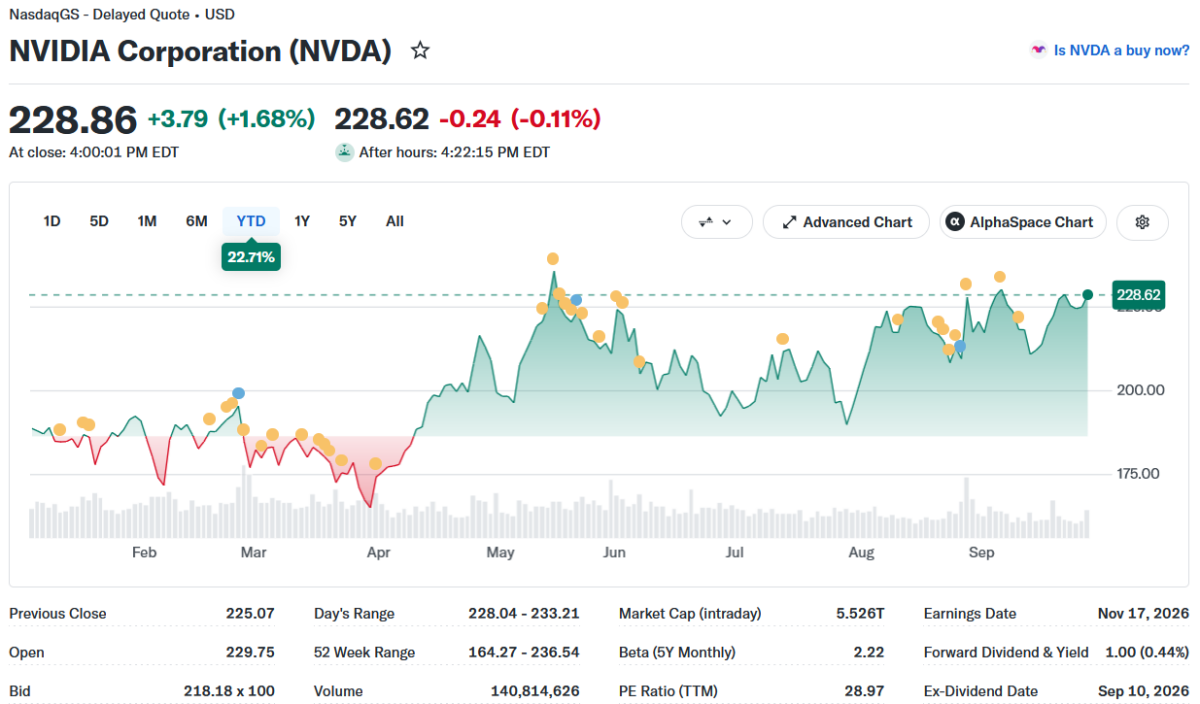Select the 5D time range
The width and height of the screenshot is (1200, 704).
tap(99, 221)
